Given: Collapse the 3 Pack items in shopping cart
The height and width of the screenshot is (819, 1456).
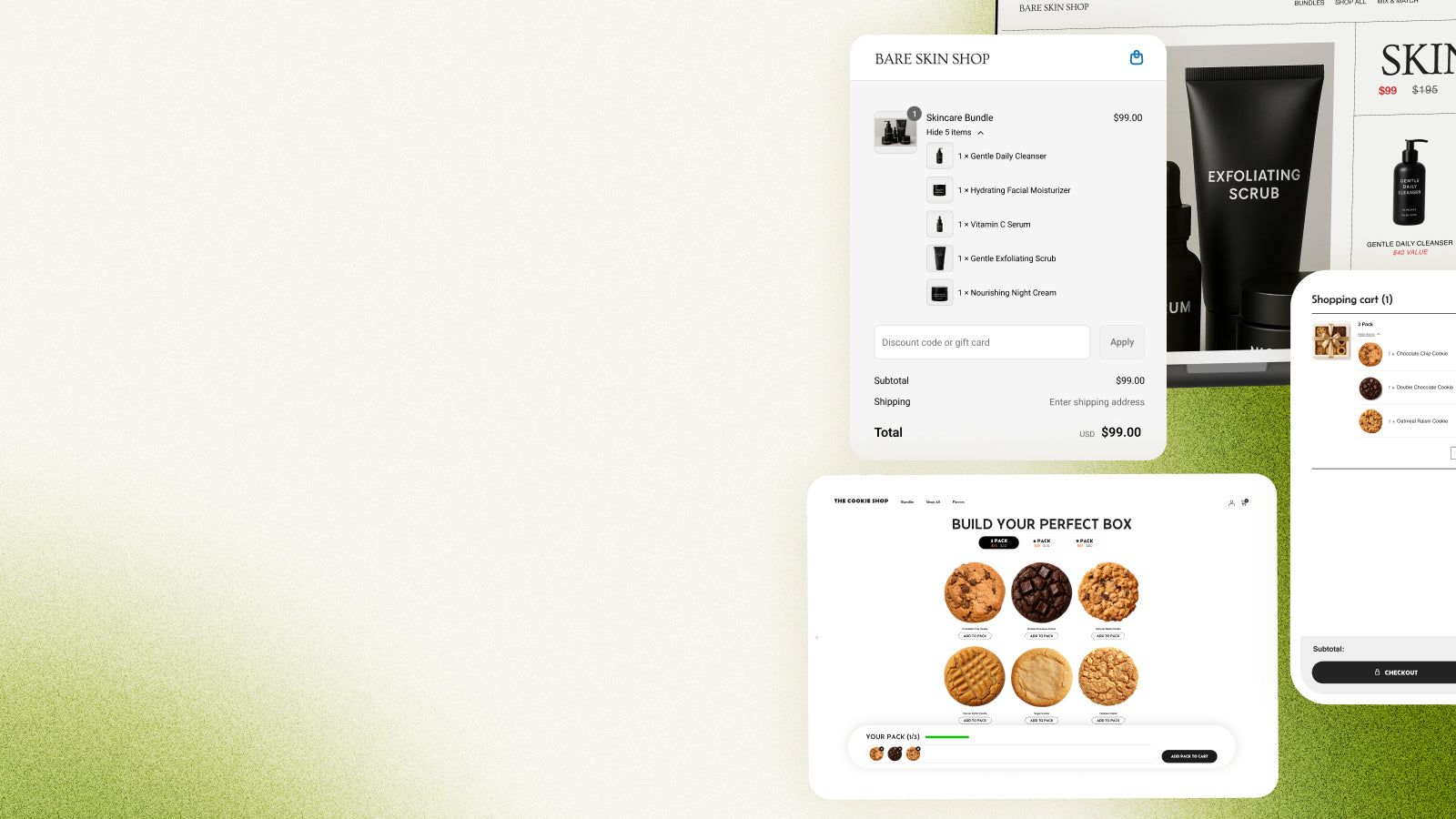Looking at the screenshot, I should [1369, 334].
